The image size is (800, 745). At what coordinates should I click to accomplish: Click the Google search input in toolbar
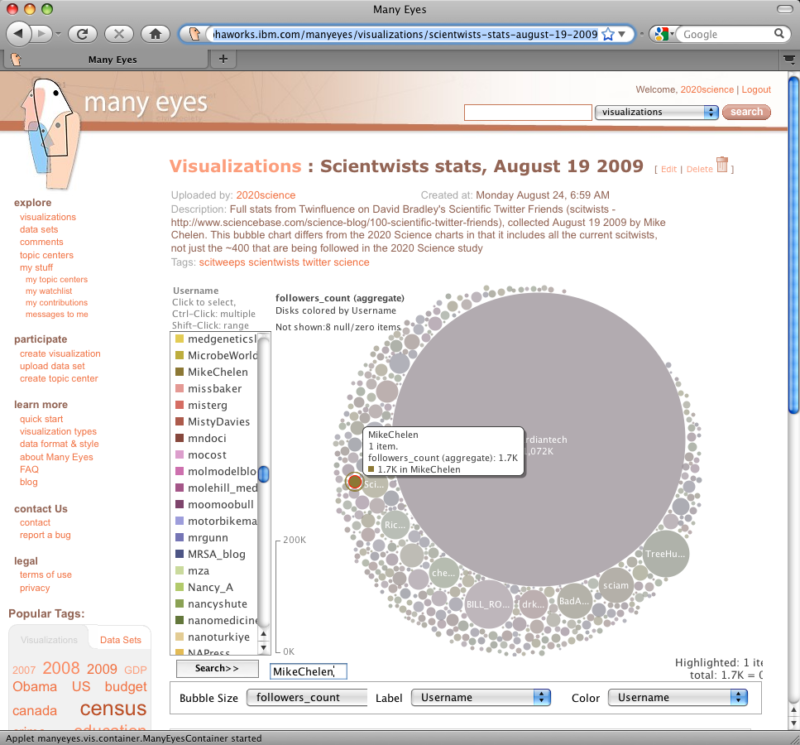pyautogui.click(x=727, y=34)
